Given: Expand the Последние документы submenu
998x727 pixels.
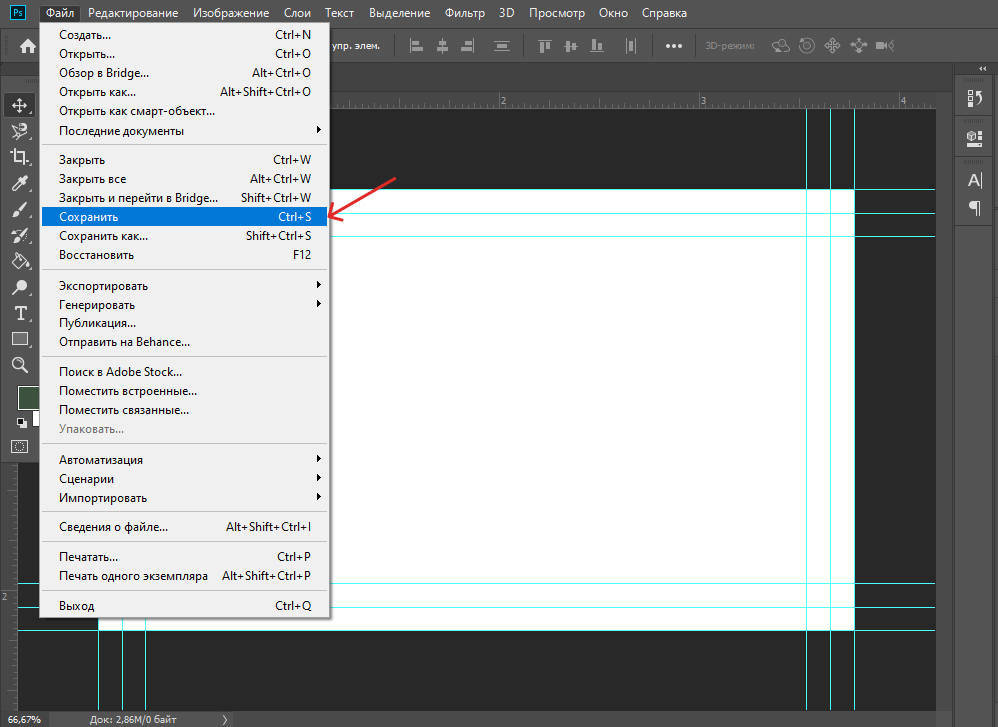Looking at the screenshot, I should (185, 131).
